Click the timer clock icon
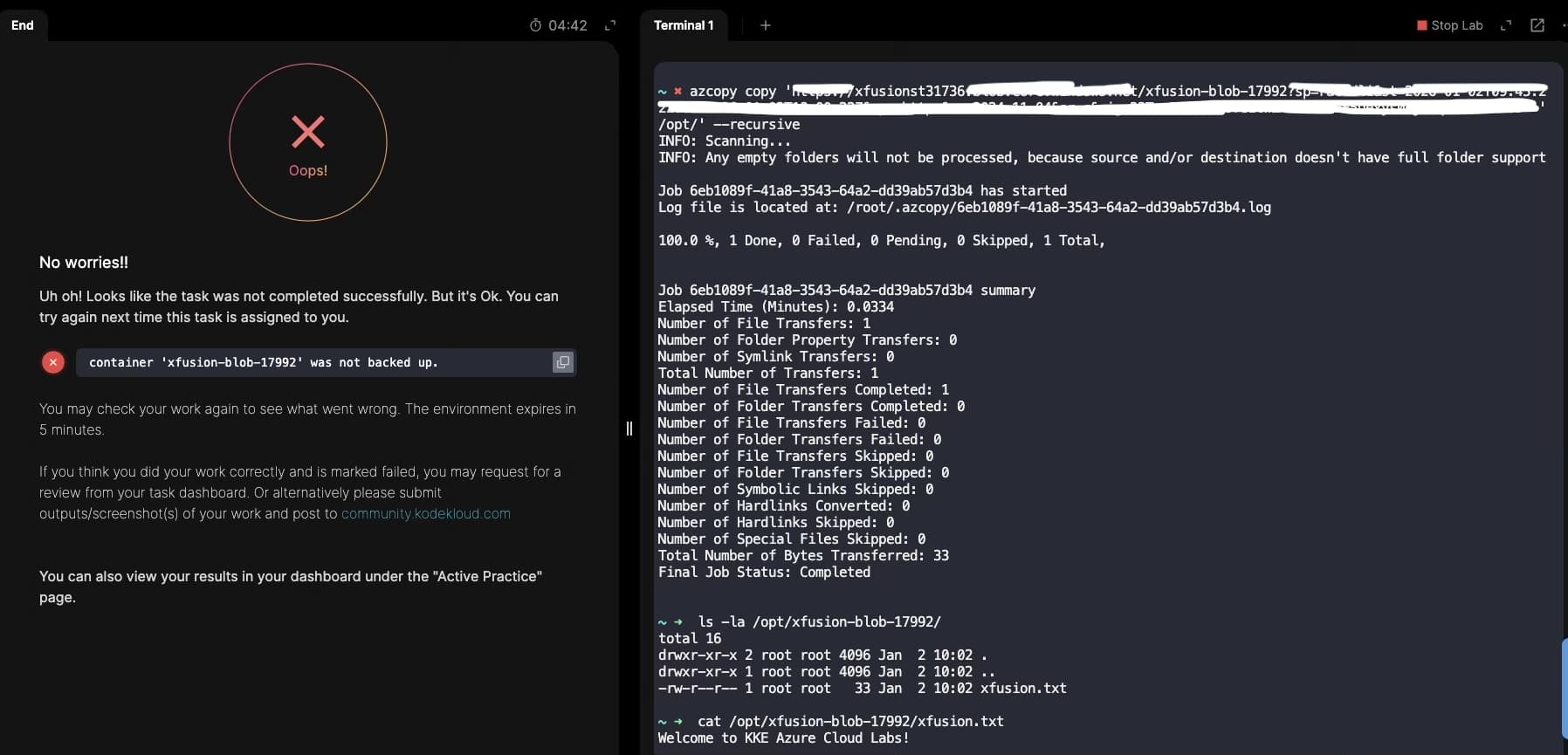1568x755 pixels. coord(535,25)
